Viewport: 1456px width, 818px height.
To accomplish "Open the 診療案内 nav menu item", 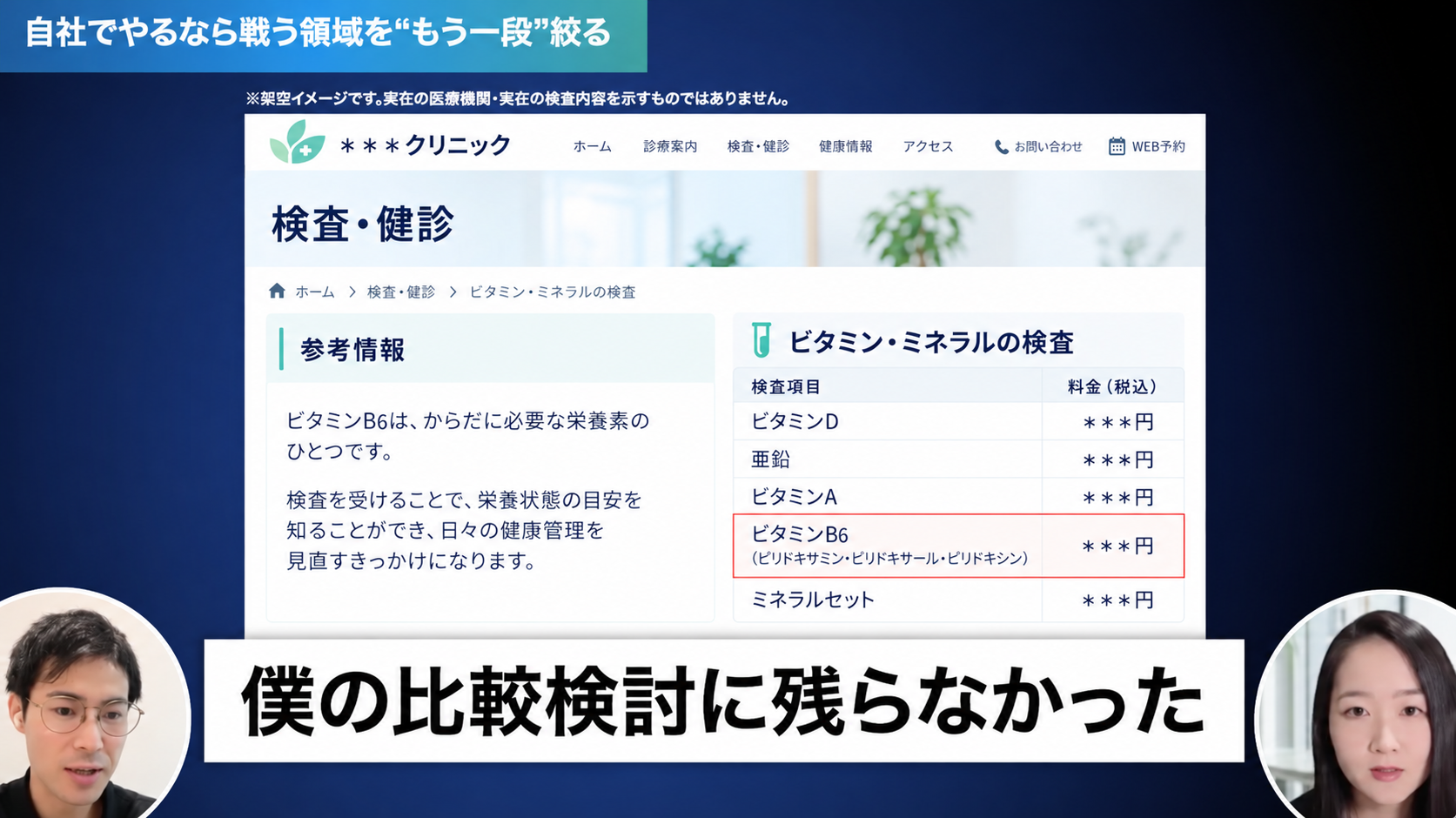I will tap(670, 146).
